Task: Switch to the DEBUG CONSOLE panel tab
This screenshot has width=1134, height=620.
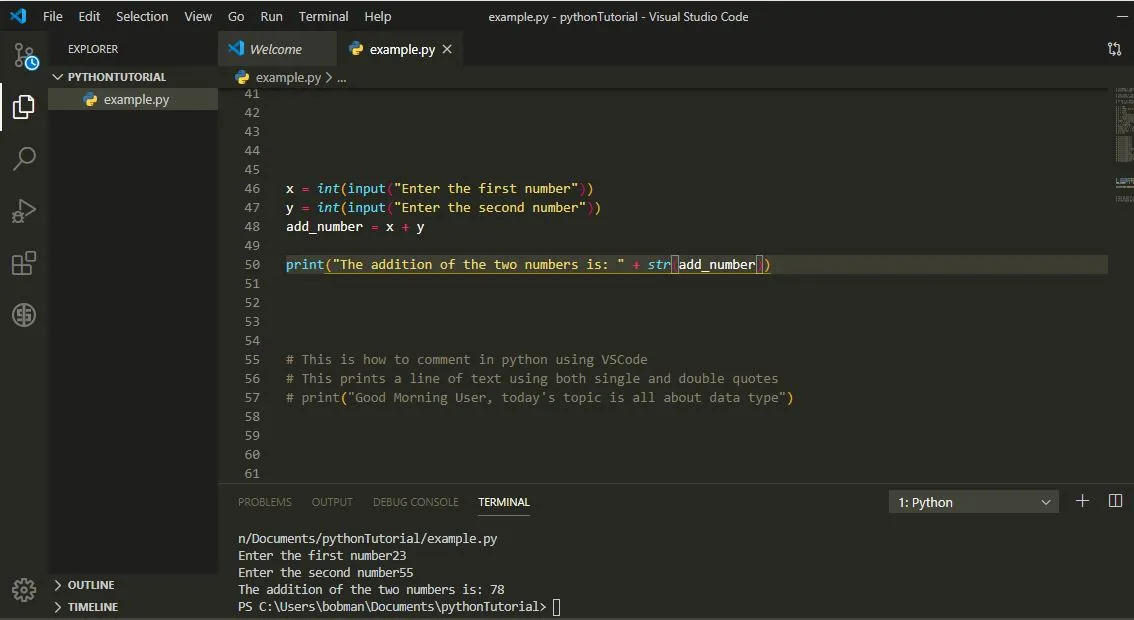Action: [416, 502]
